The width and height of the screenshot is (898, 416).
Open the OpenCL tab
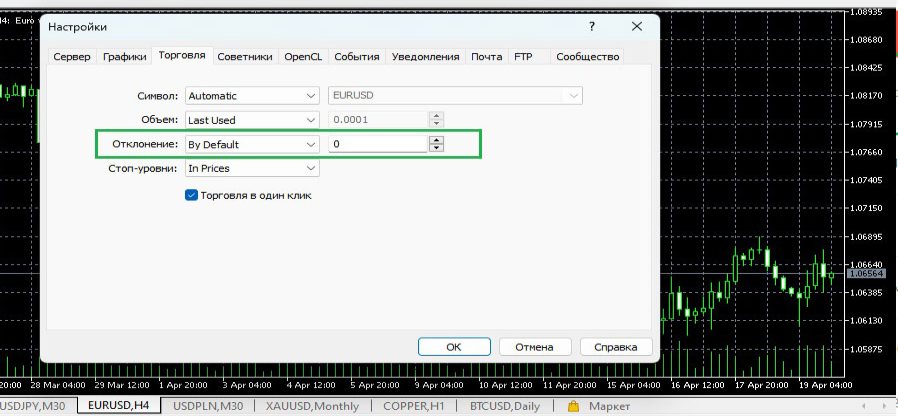coord(303,57)
